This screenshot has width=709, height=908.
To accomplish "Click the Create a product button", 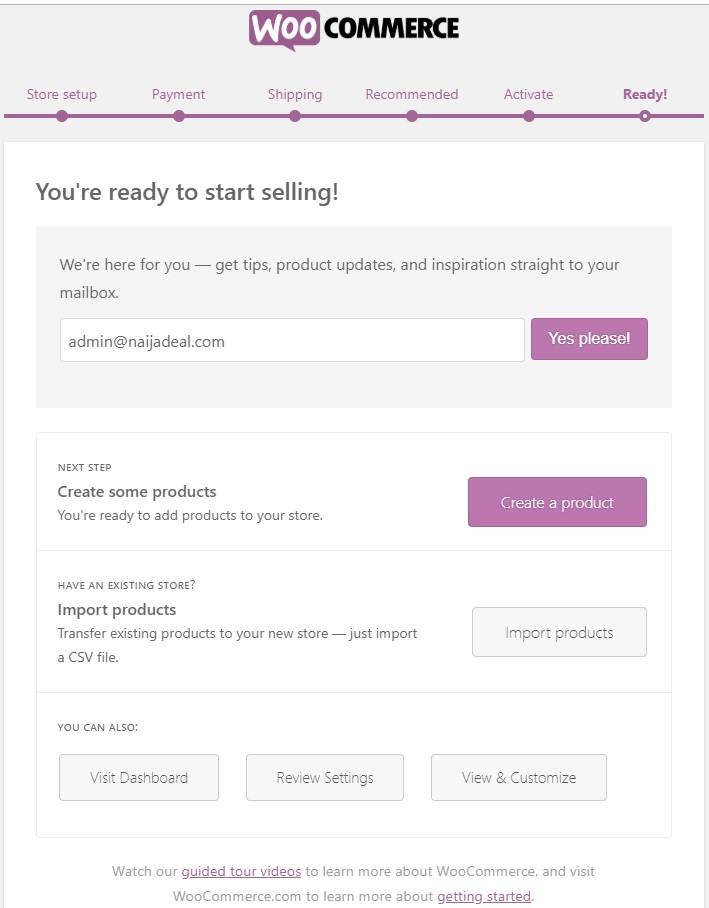I will 557,502.
